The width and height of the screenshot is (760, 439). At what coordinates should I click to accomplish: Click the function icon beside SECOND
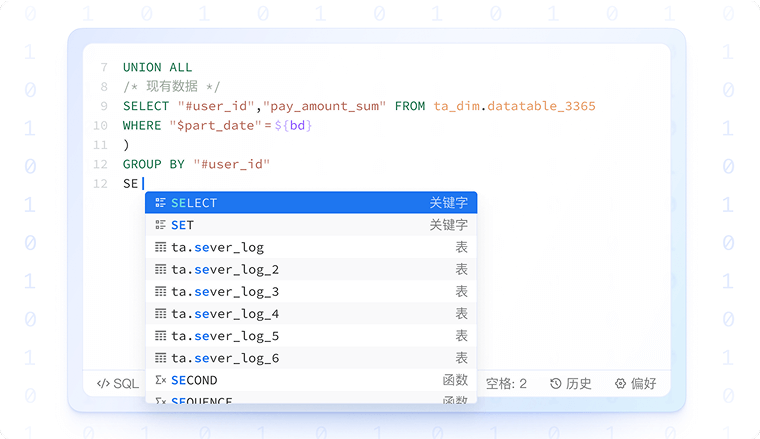point(160,380)
